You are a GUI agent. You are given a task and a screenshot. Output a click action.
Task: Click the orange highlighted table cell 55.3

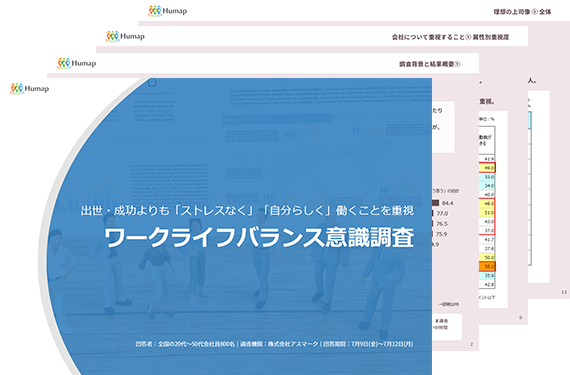pos(487,266)
